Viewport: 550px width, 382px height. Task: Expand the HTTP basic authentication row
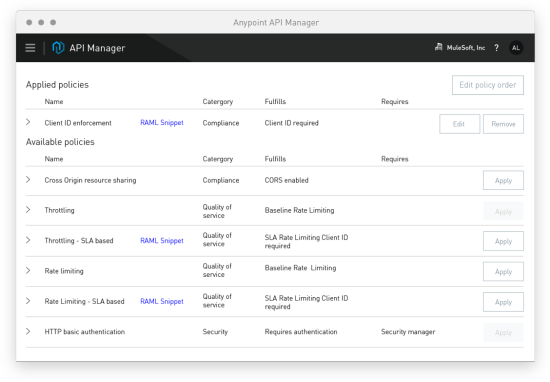point(28,331)
